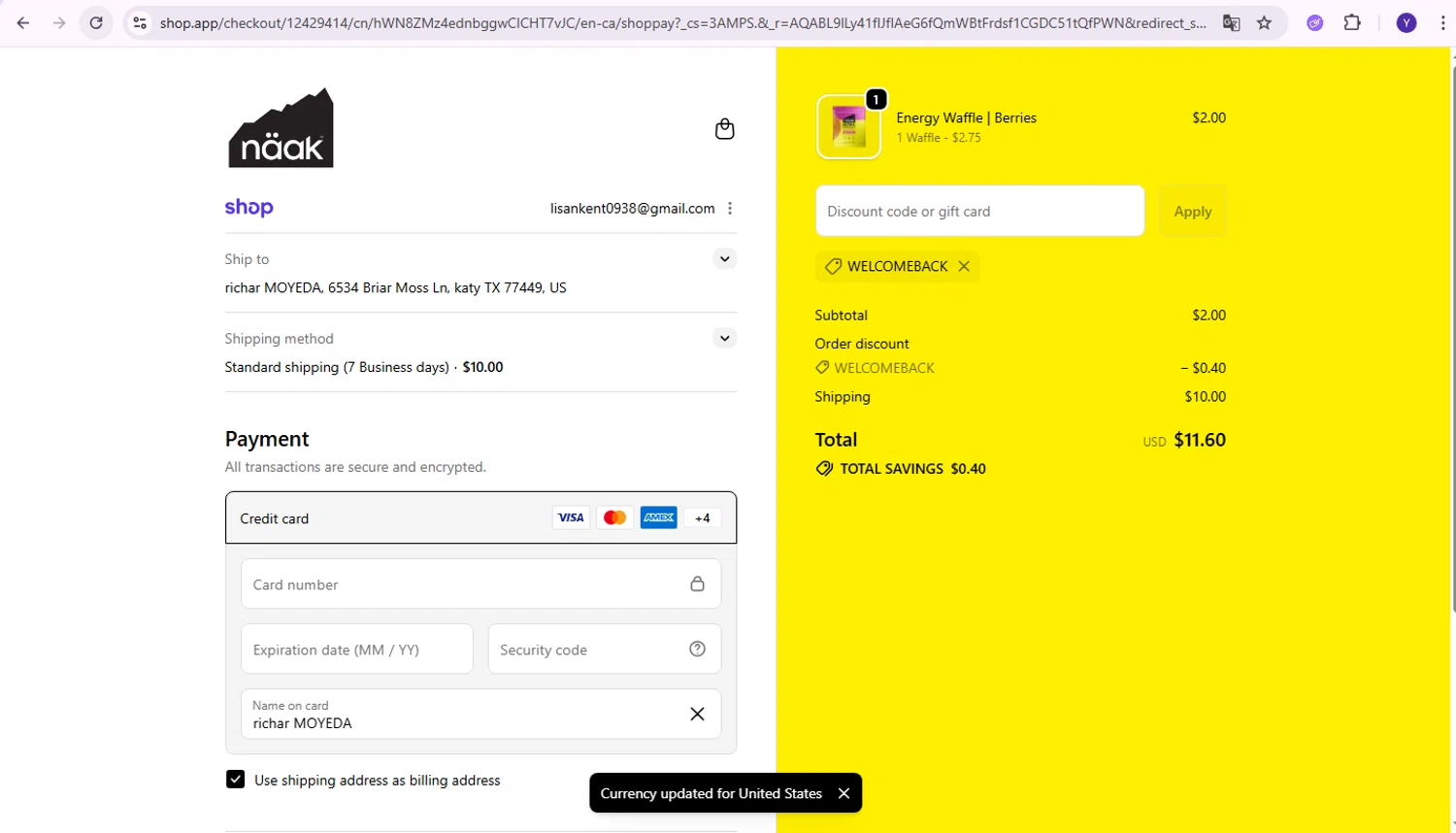Open the Energy Waffle product thumbnail
Screen dimensions: 1456x833
(x=848, y=126)
